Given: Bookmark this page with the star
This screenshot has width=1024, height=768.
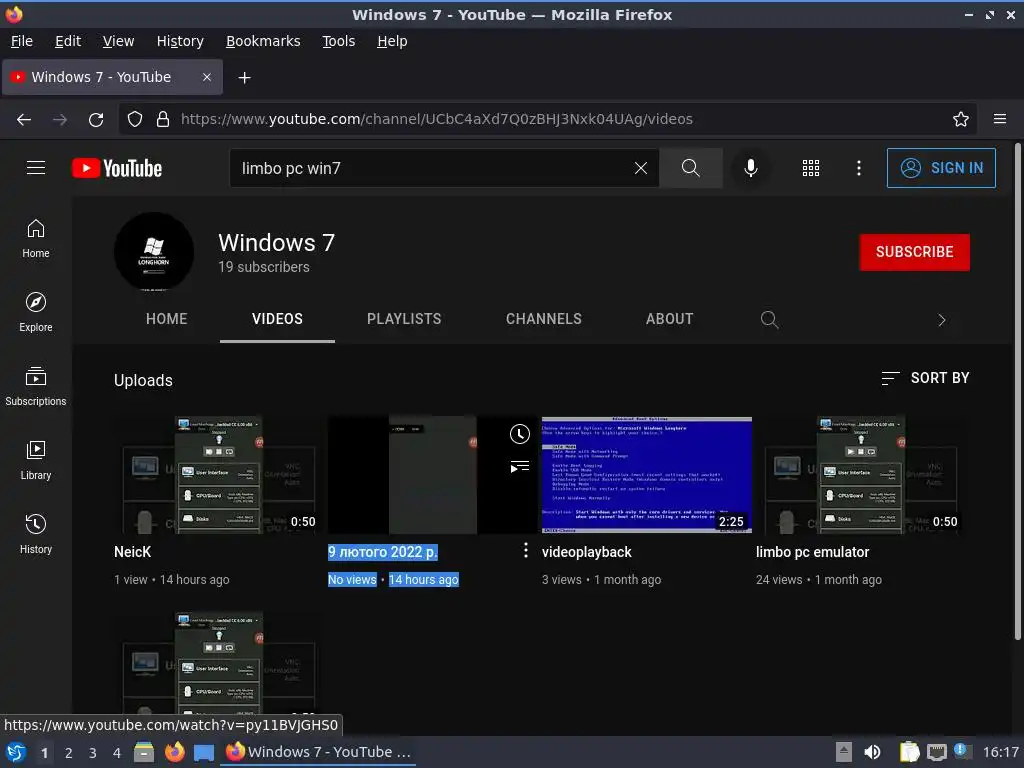Looking at the screenshot, I should pos(960,119).
